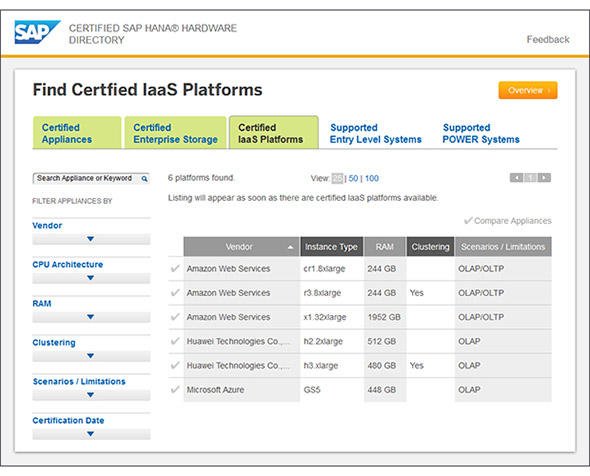Check the Amazon x1.32xlarge row
The width and height of the screenshot is (590, 476).
[175, 317]
